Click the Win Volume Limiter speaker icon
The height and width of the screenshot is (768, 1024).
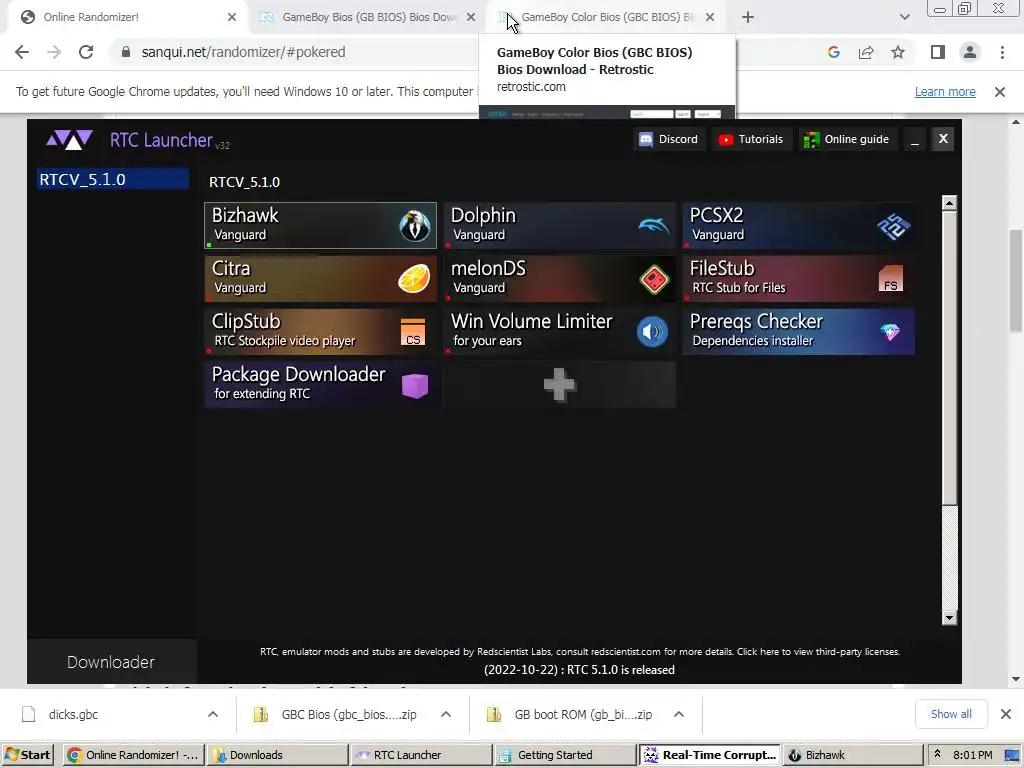click(x=652, y=332)
